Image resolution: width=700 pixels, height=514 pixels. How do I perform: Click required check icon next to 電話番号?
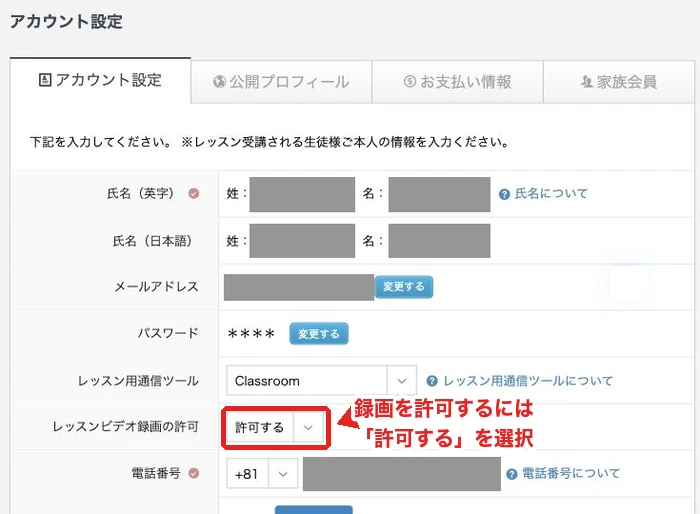[194, 473]
